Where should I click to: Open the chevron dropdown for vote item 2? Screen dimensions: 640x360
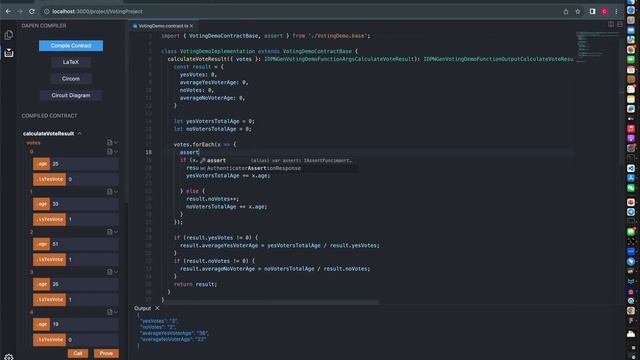[x=116, y=231]
